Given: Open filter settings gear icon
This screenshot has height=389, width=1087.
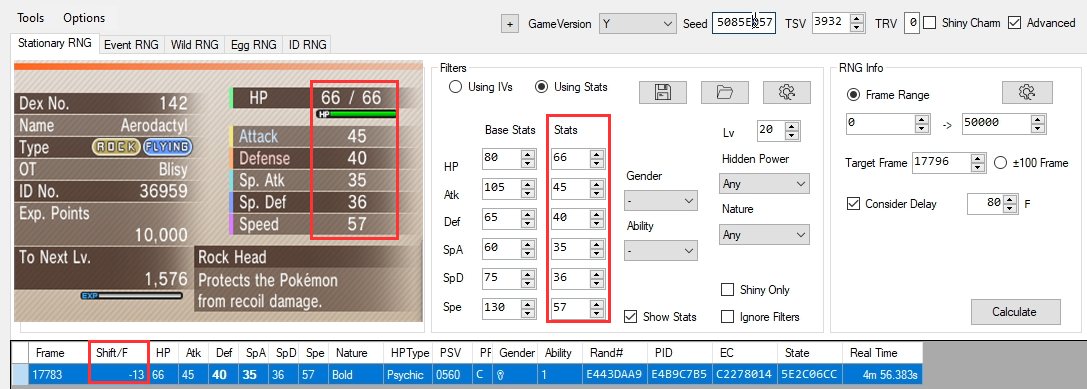Looking at the screenshot, I should pyautogui.click(x=786, y=92).
